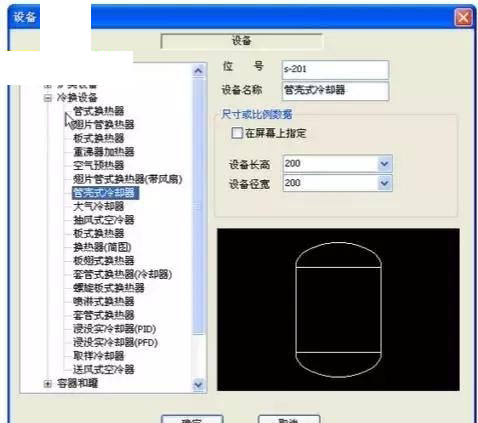Open the 设备长高 dropdown arrow
Screen dimensions: 478x423
pos(384,164)
